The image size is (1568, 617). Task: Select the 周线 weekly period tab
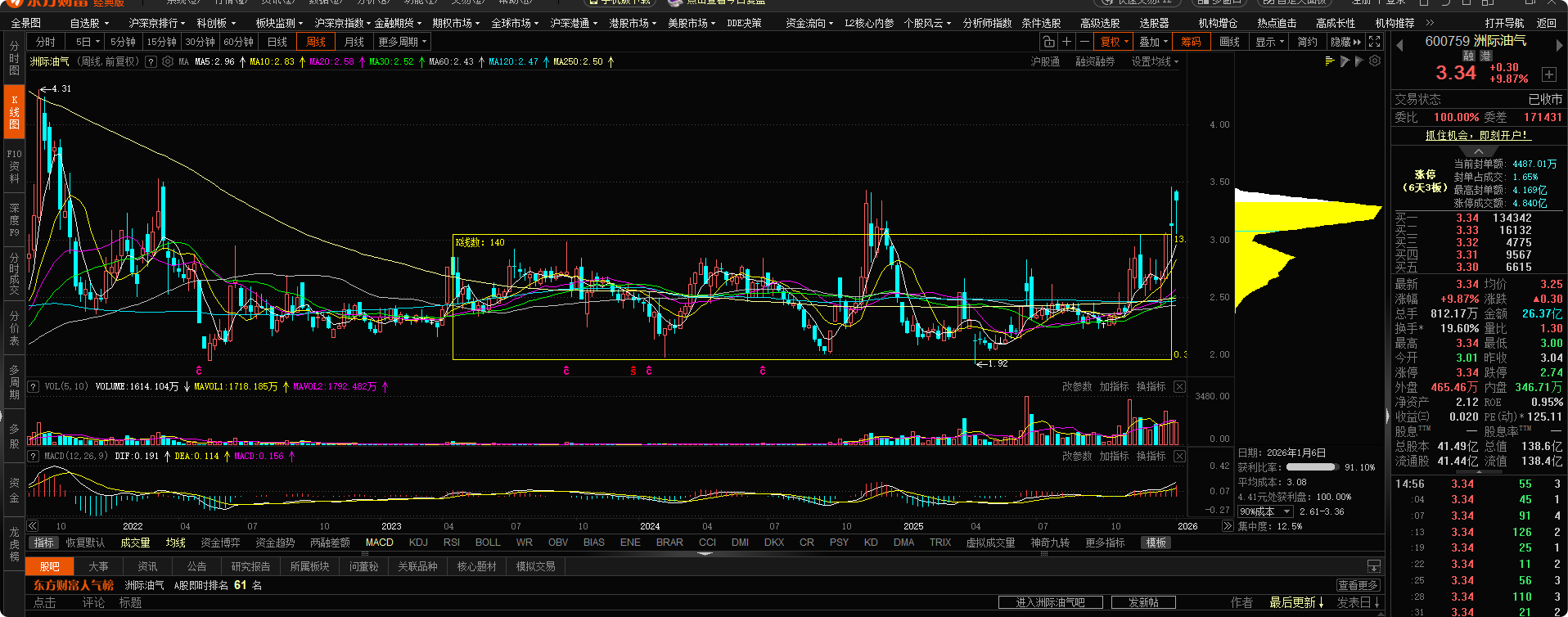pyautogui.click(x=316, y=42)
